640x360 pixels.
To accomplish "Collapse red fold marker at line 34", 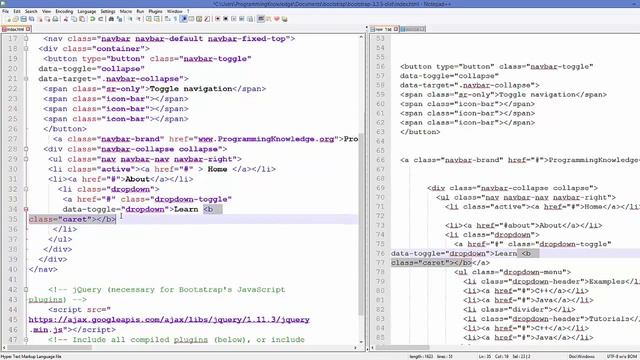I will 26,209.
